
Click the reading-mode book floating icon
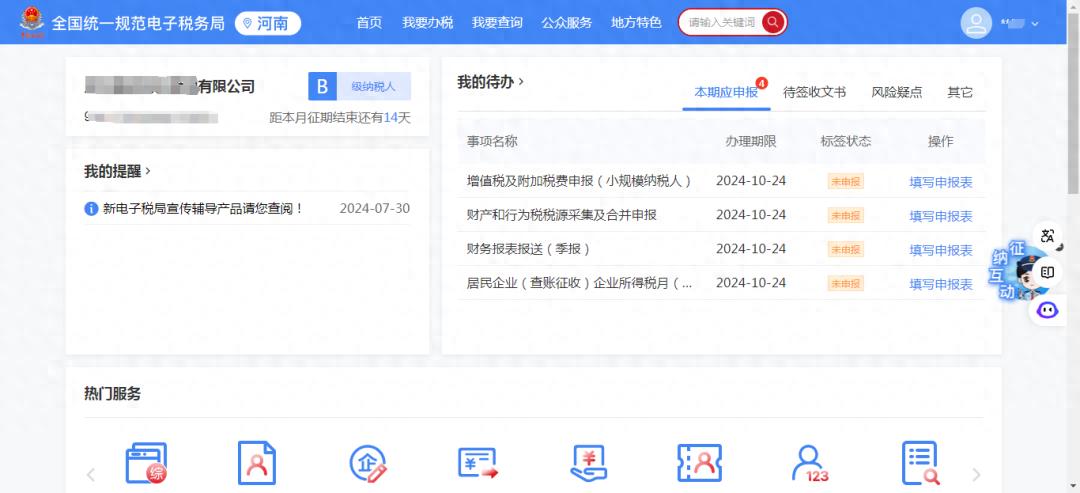[1048, 273]
